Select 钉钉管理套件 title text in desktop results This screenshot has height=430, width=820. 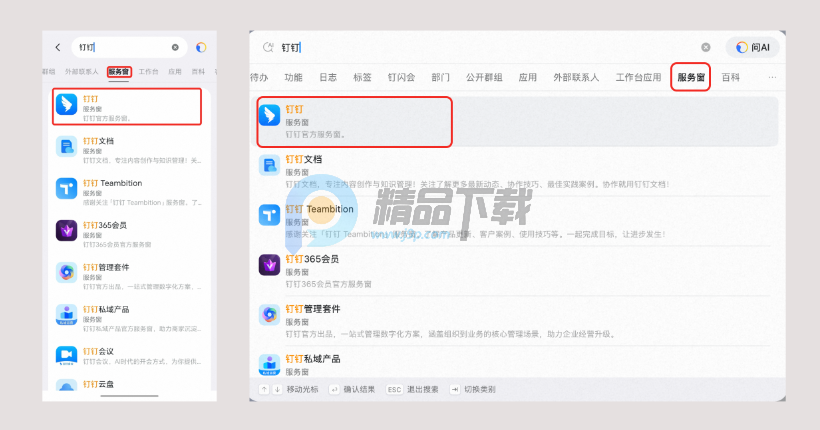pyautogui.click(x=313, y=309)
